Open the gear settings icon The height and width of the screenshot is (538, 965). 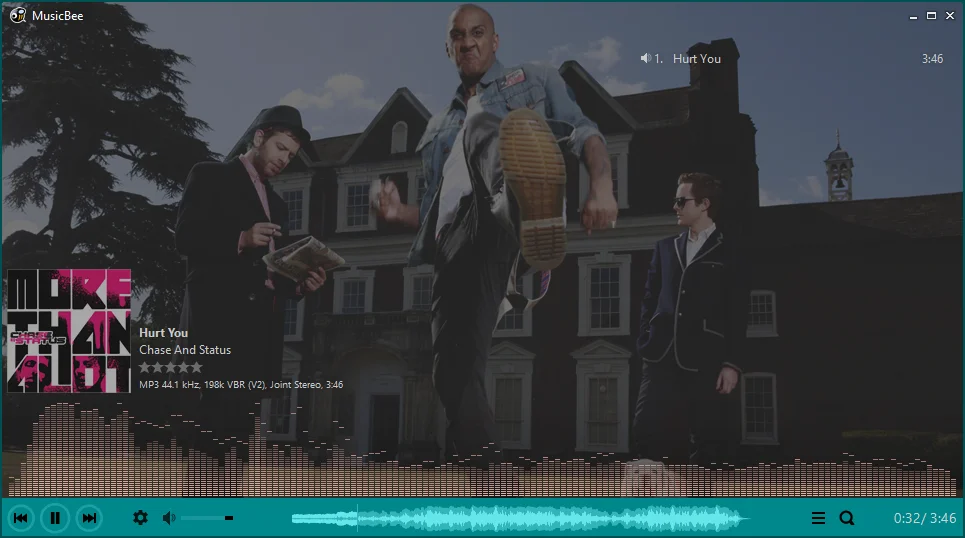140,518
